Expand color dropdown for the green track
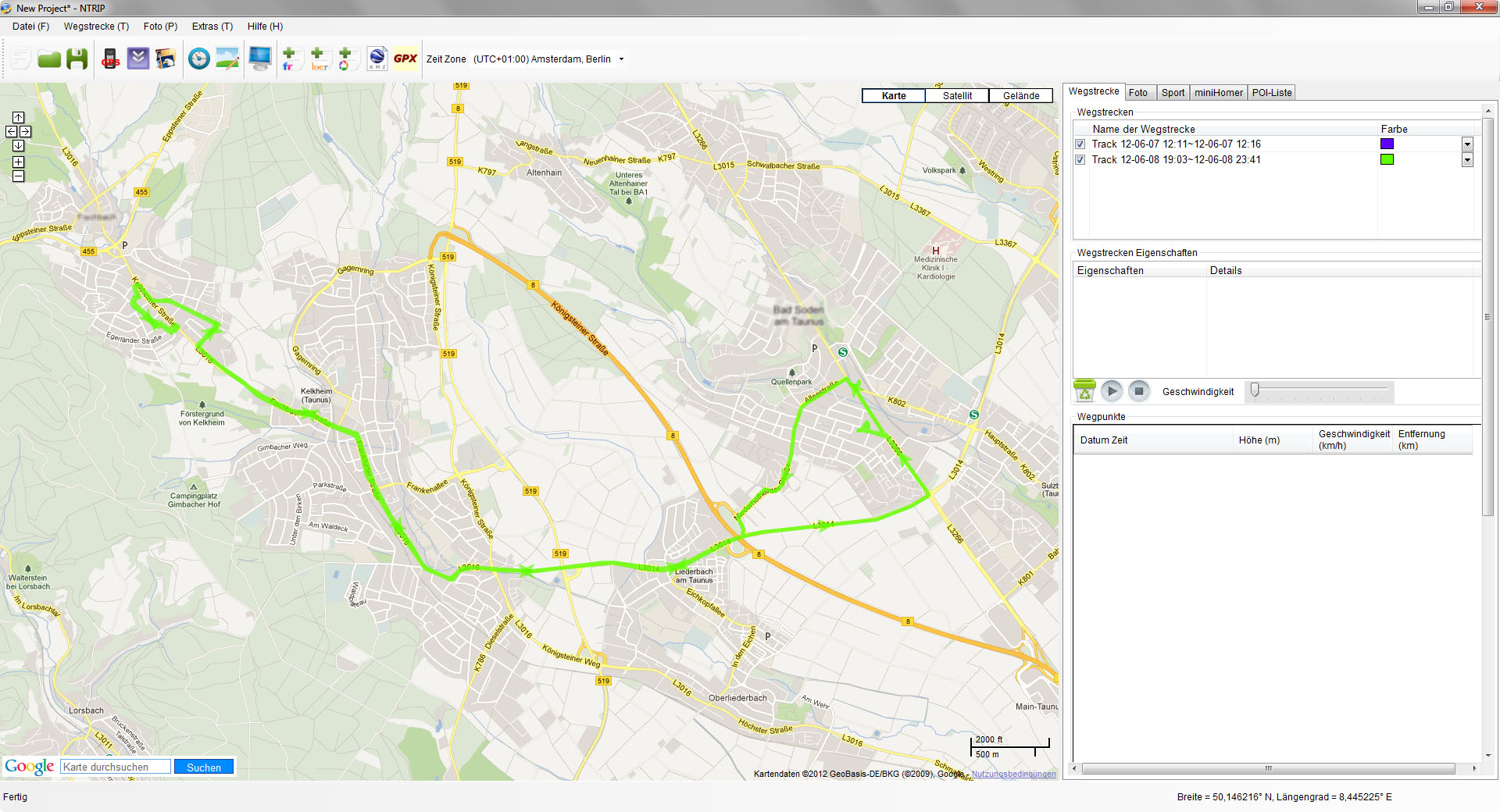1500x812 pixels. click(x=1467, y=160)
